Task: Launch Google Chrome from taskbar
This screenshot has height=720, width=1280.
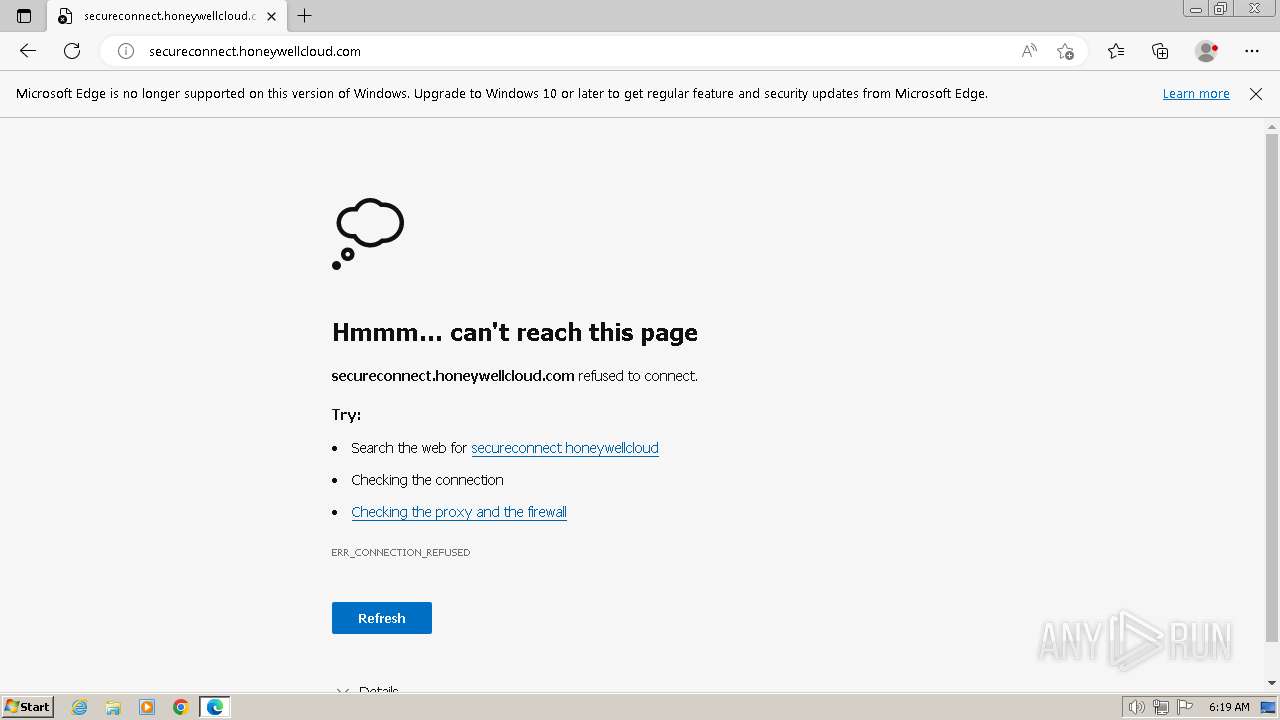Action: (x=181, y=707)
